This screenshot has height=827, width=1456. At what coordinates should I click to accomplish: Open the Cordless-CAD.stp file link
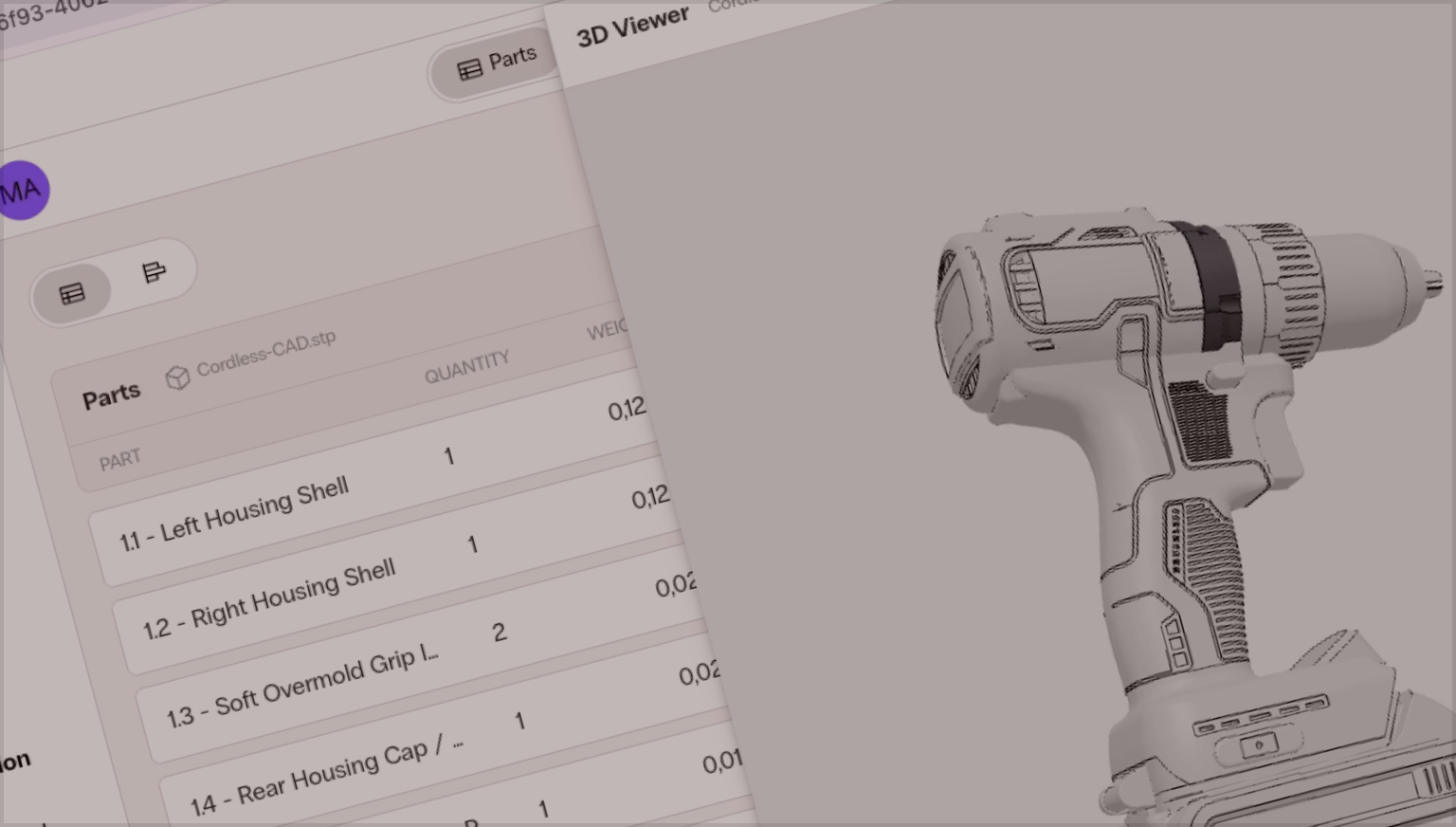click(x=265, y=353)
